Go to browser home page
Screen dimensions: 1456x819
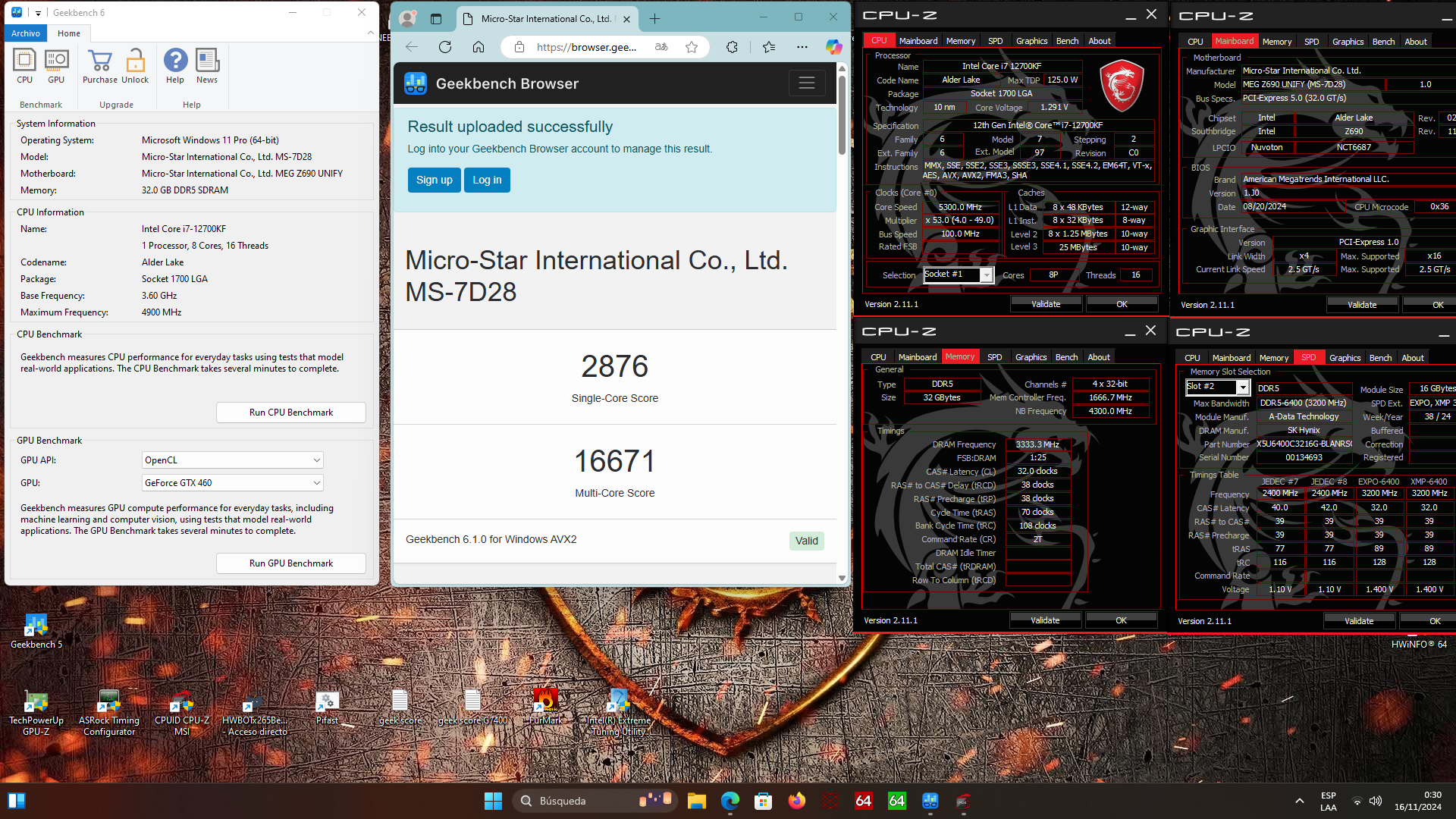479,47
